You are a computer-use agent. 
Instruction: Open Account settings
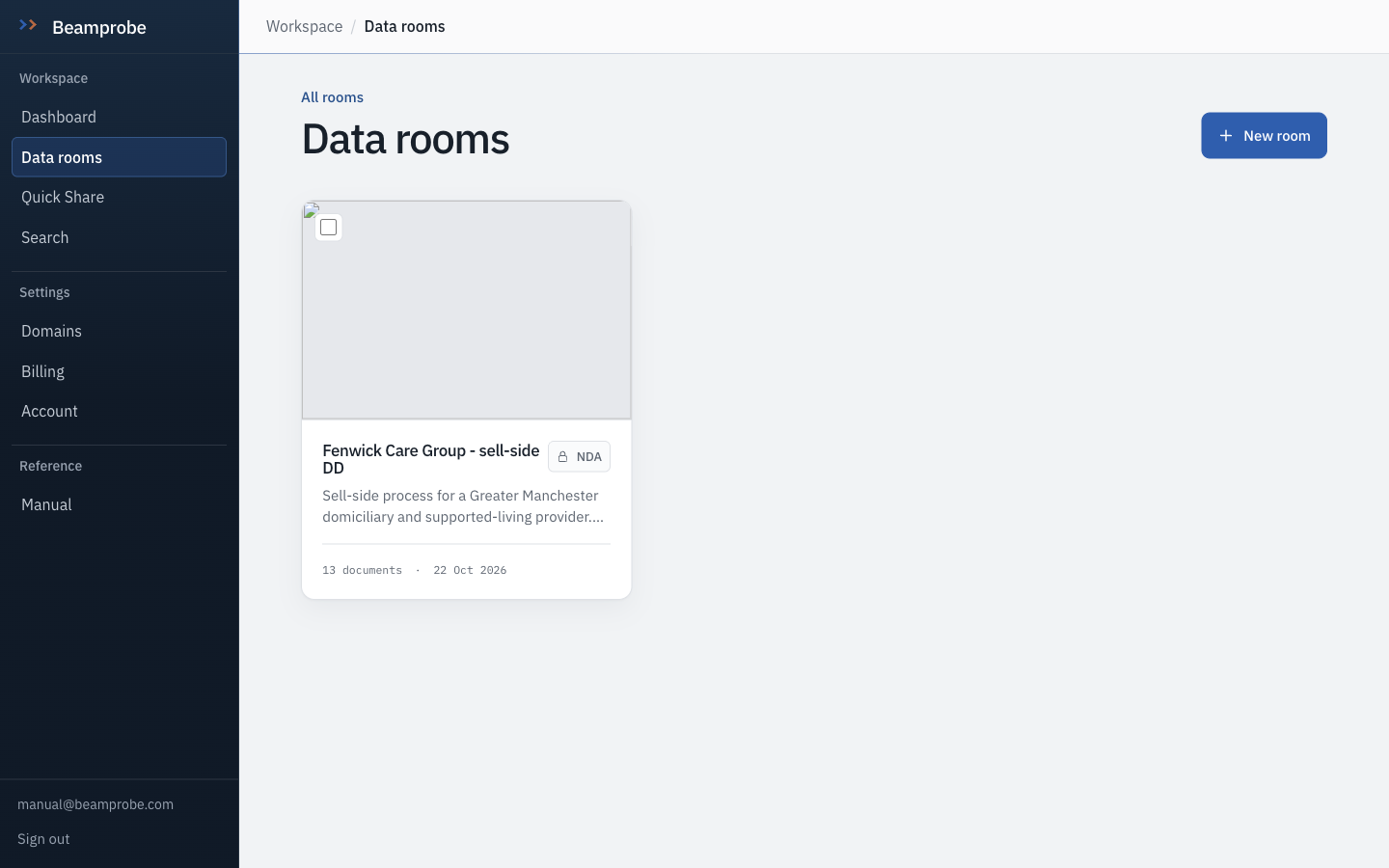119,411
